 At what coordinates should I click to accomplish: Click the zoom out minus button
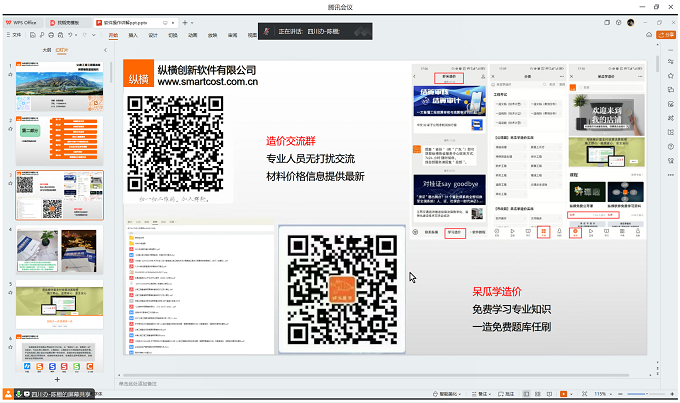[x=621, y=394]
